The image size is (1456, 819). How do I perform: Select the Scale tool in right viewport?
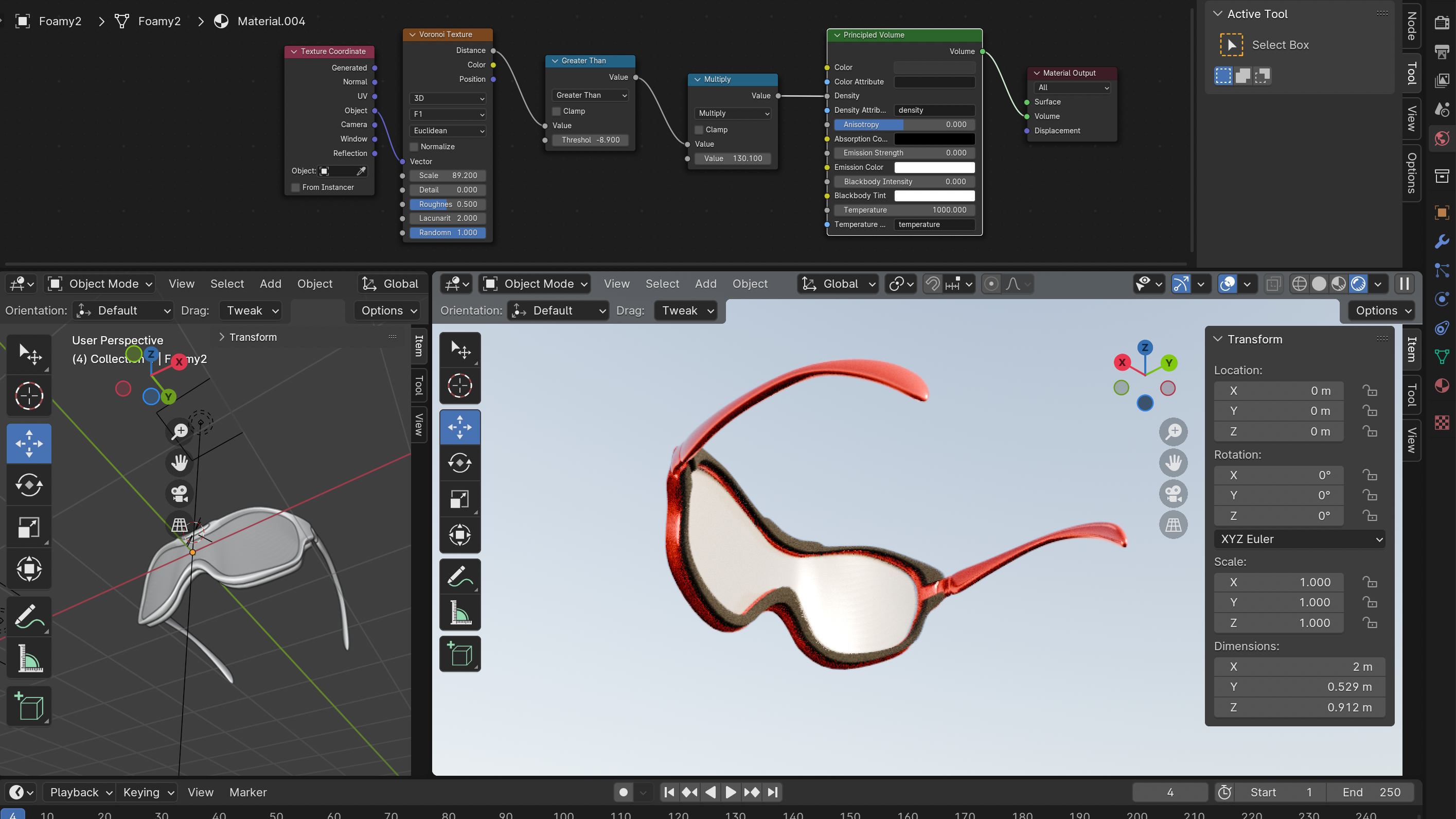(x=459, y=499)
